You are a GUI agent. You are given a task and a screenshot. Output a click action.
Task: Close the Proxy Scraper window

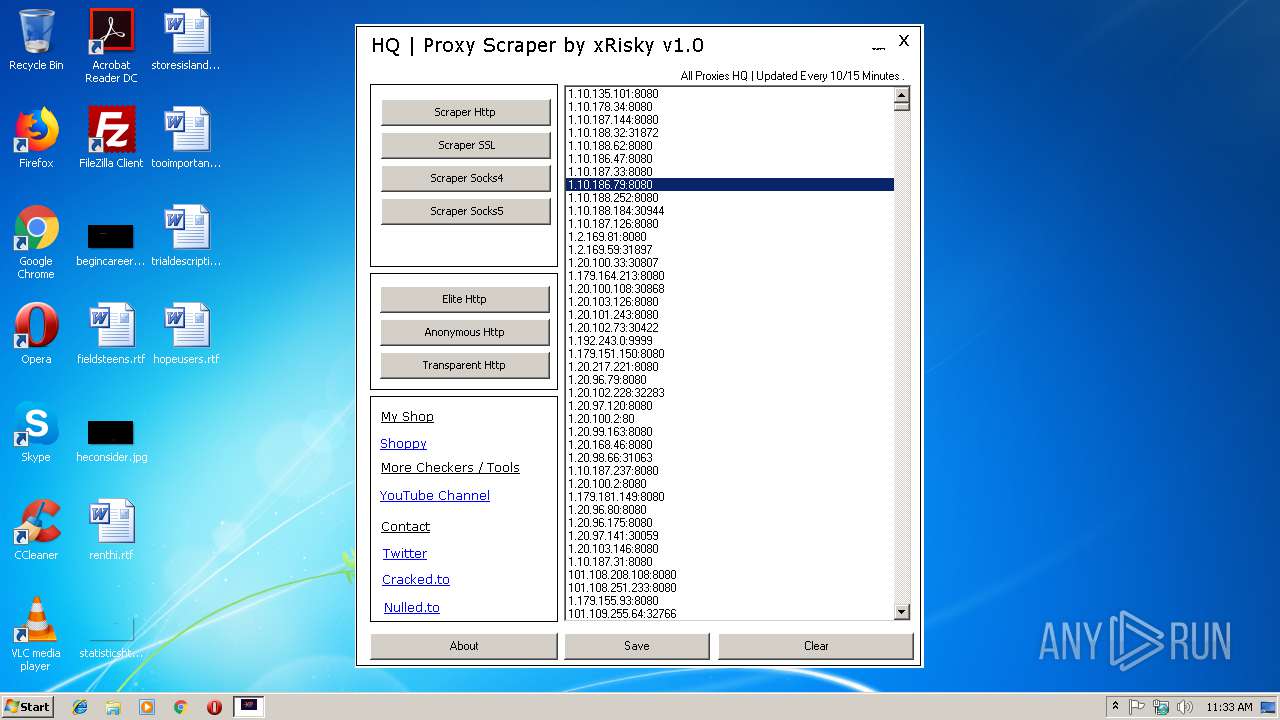coord(904,41)
